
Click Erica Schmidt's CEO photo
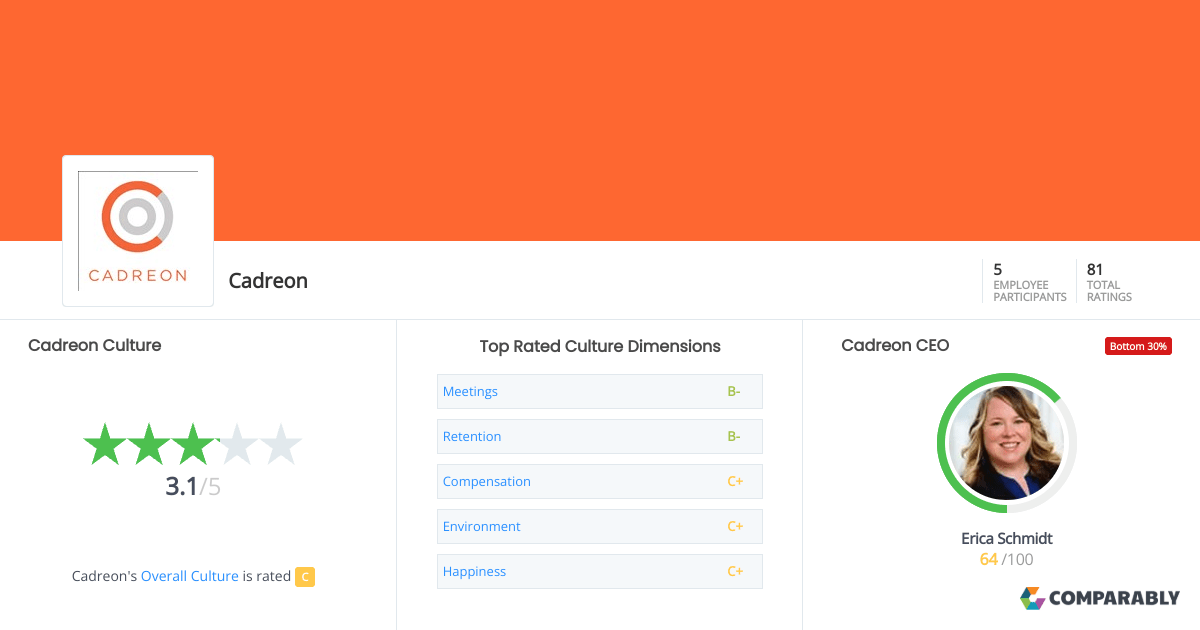(x=1007, y=443)
